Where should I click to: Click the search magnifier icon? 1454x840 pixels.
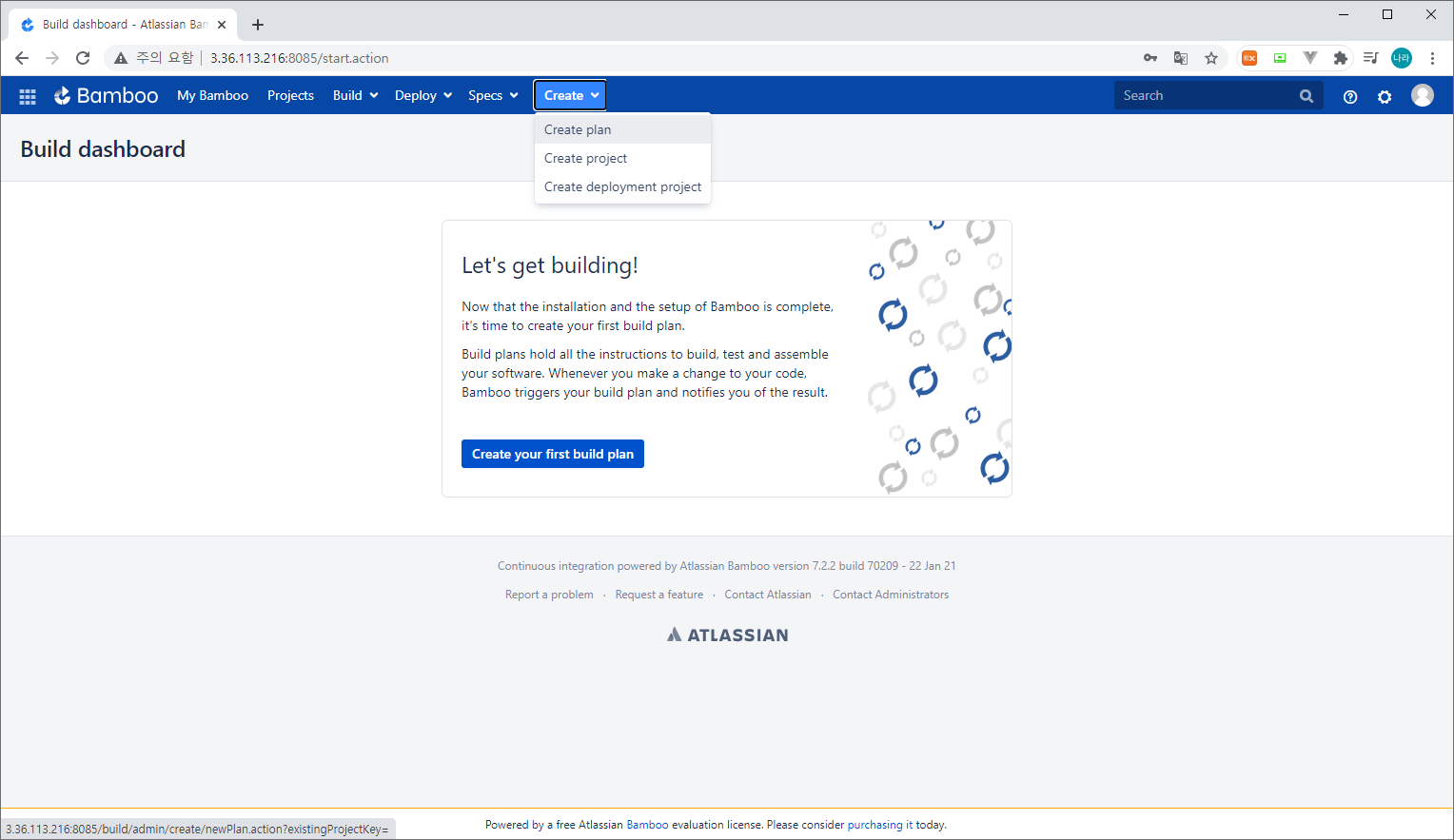point(1307,96)
